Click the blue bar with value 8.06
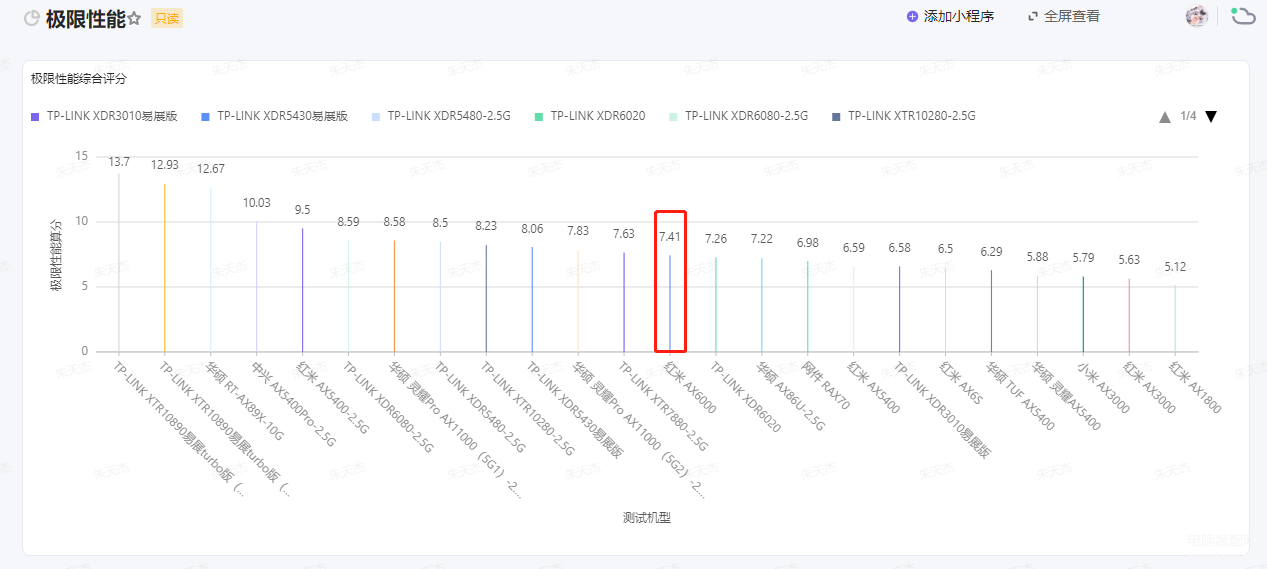The height and width of the screenshot is (569, 1267). tap(532, 299)
